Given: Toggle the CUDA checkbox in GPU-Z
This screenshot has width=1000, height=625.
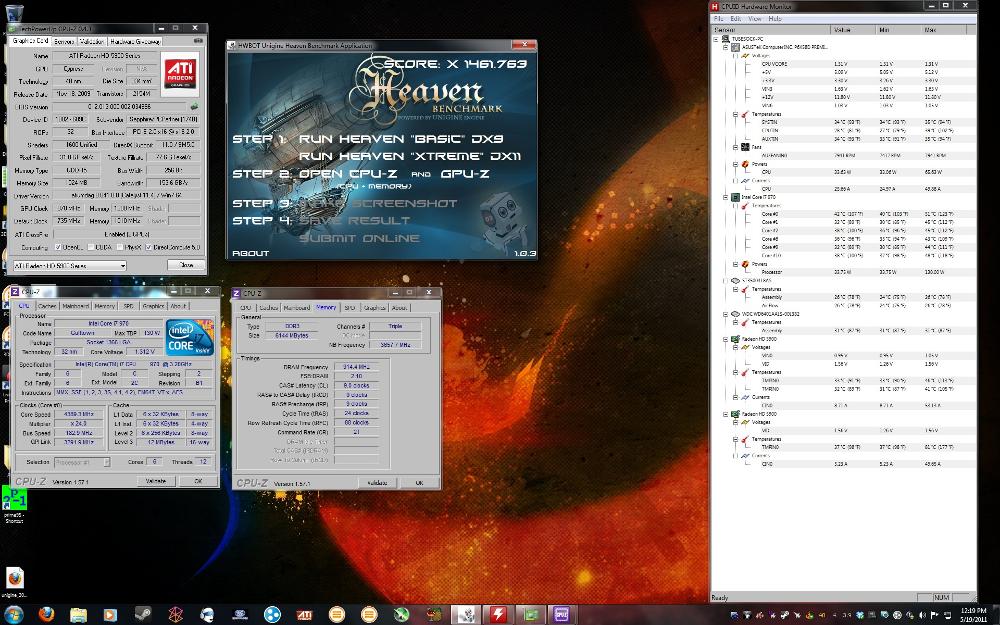Looking at the screenshot, I should tap(91, 247).
